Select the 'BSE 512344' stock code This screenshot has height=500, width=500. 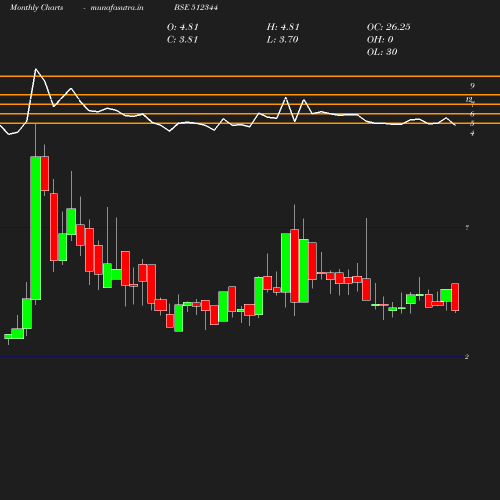point(196,7)
